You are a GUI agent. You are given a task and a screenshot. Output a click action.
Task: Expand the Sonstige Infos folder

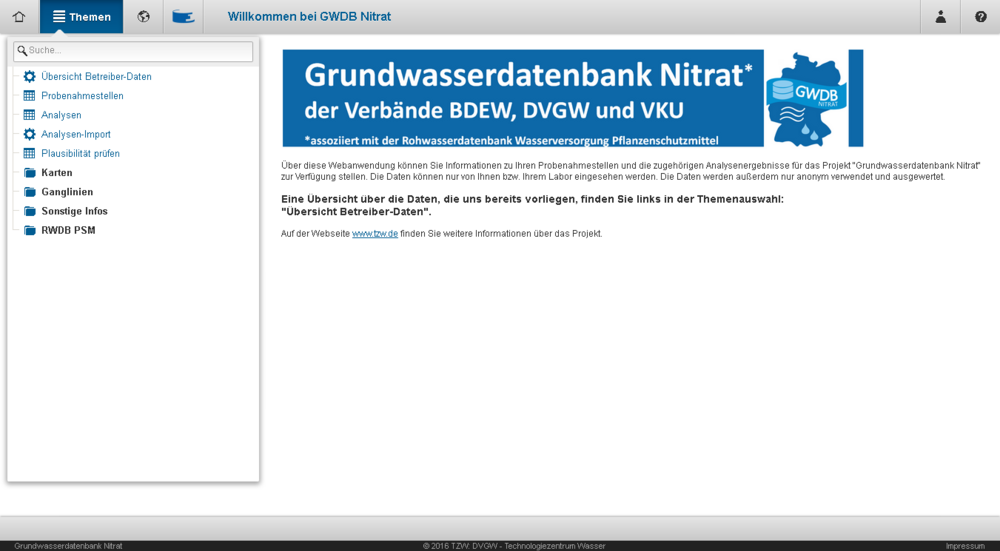(73, 211)
